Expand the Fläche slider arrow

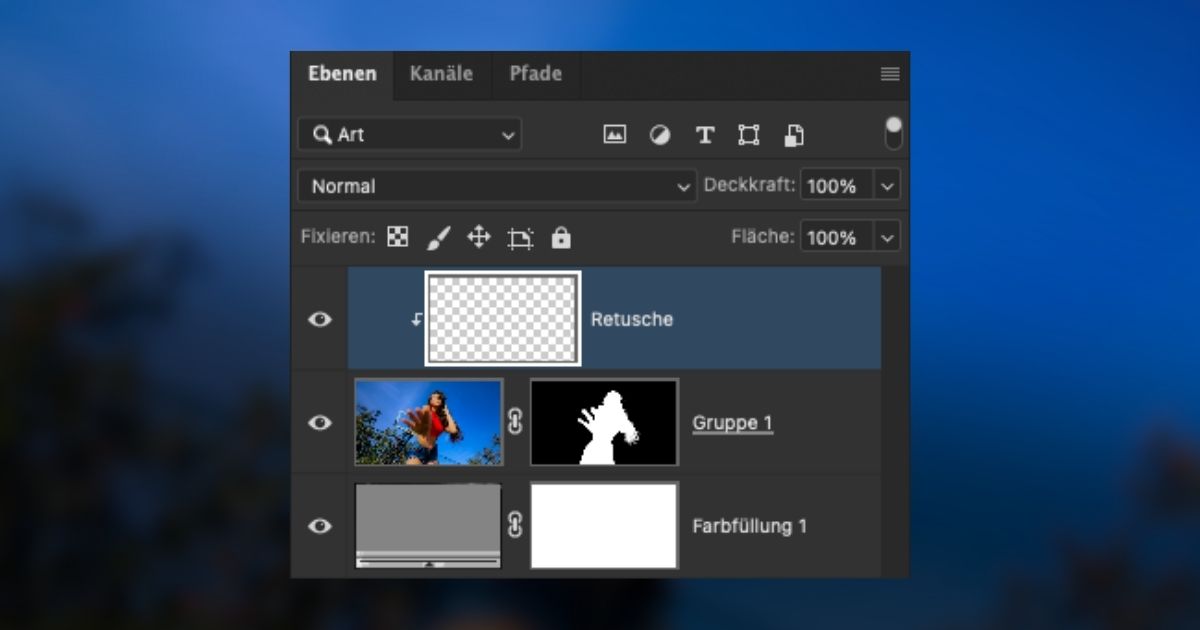pos(887,237)
